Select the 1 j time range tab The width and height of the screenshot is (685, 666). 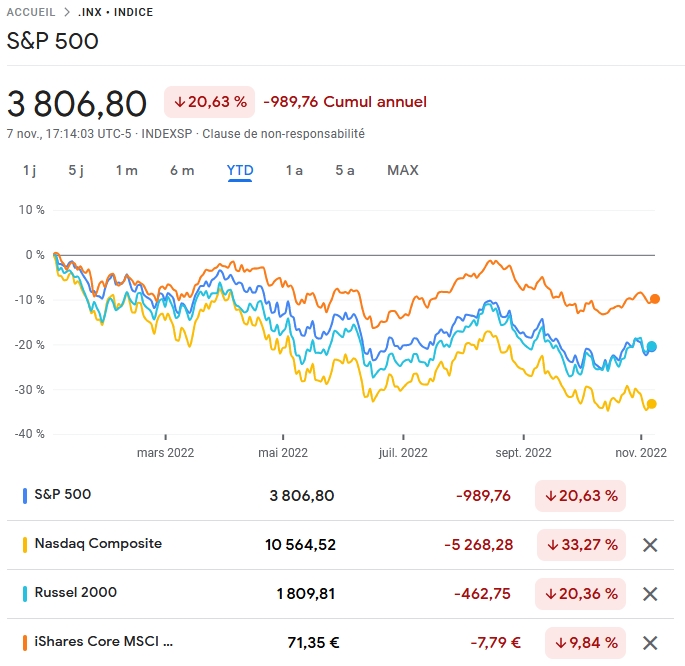pos(30,170)
